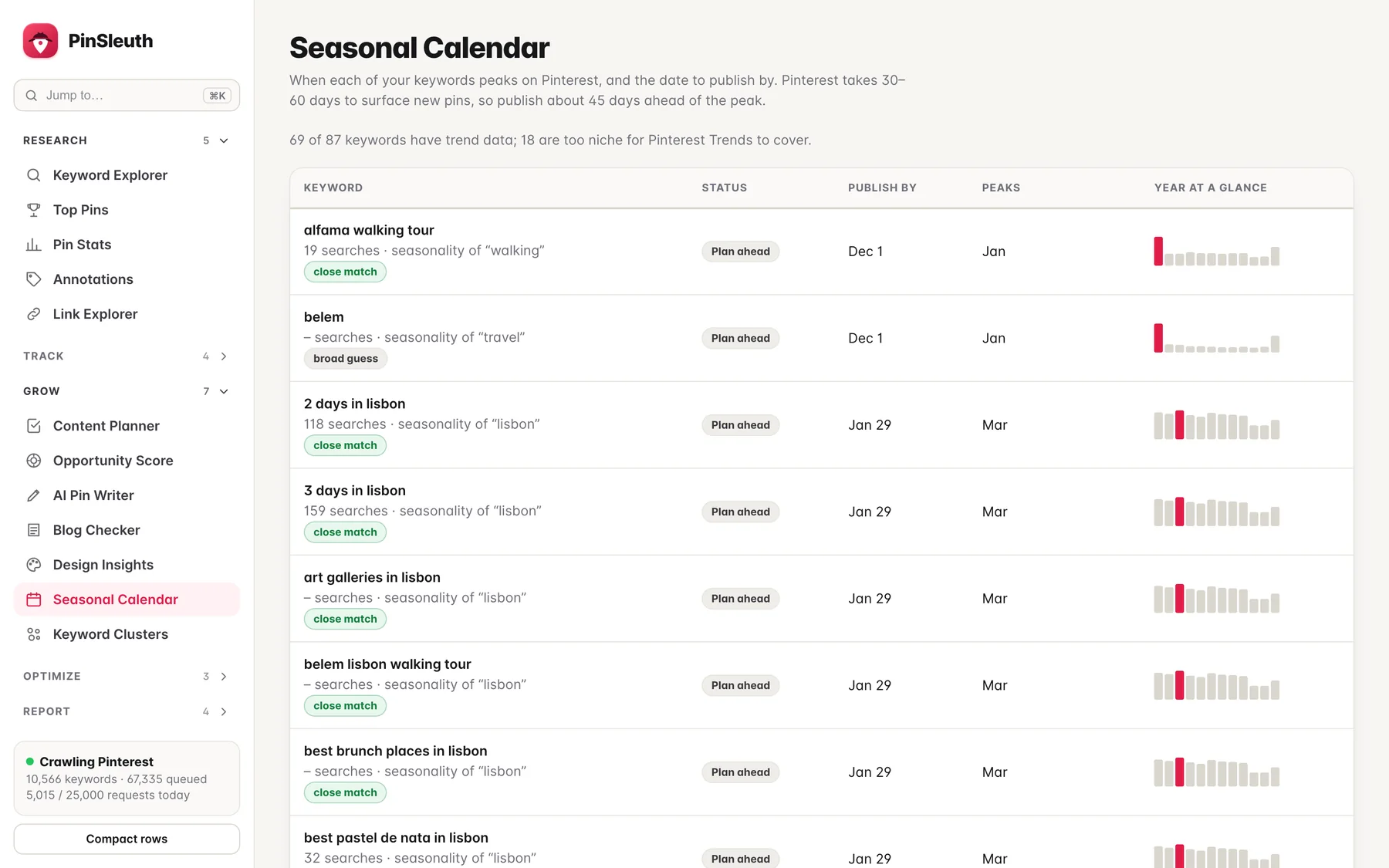Expand the Report section chevron
1389x868 pixels.
point(224,711)
